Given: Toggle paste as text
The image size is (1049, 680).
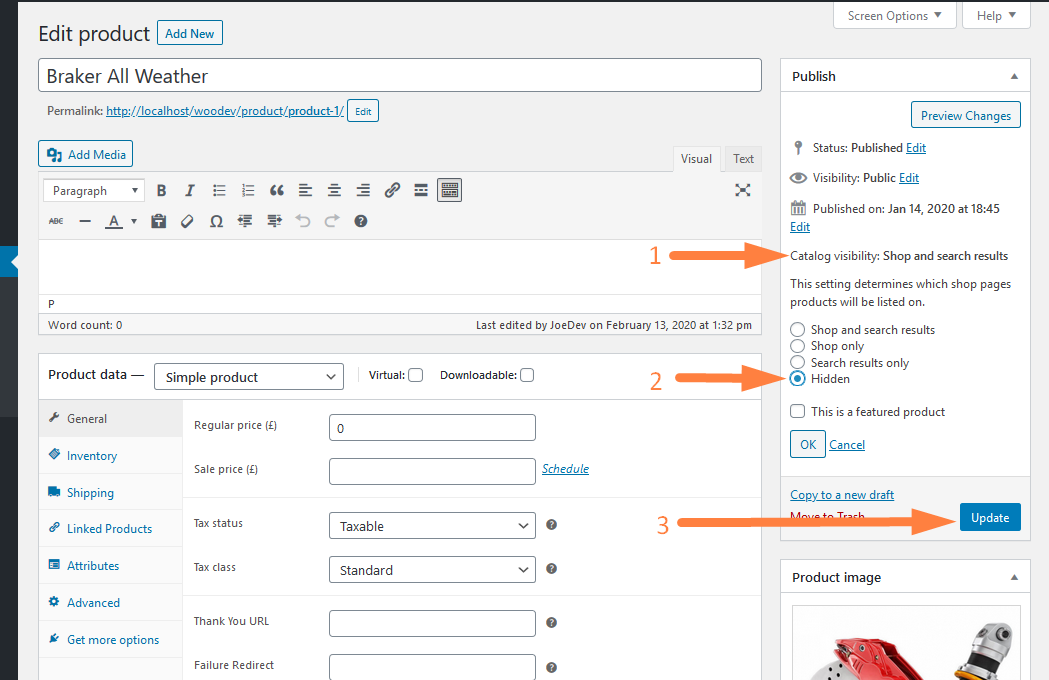Looking at the screenshot, I should click(159, 221).
